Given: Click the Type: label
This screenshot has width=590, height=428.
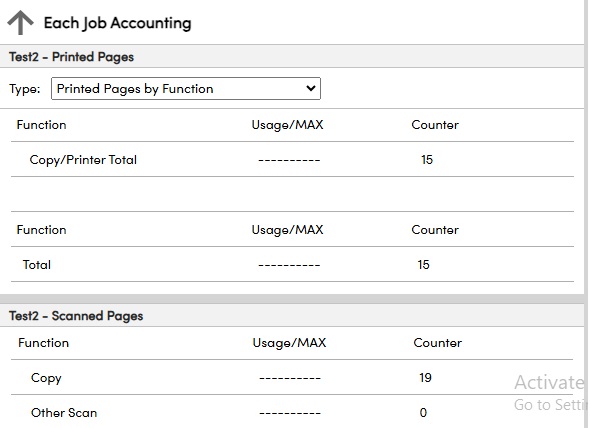Looking at the screenshot, I should click(x=24, y=89).
